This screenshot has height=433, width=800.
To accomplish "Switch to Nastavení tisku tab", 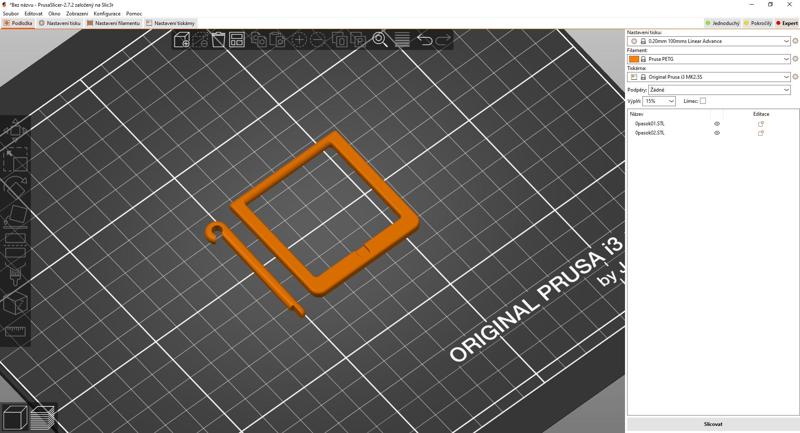I will [60, 23].
